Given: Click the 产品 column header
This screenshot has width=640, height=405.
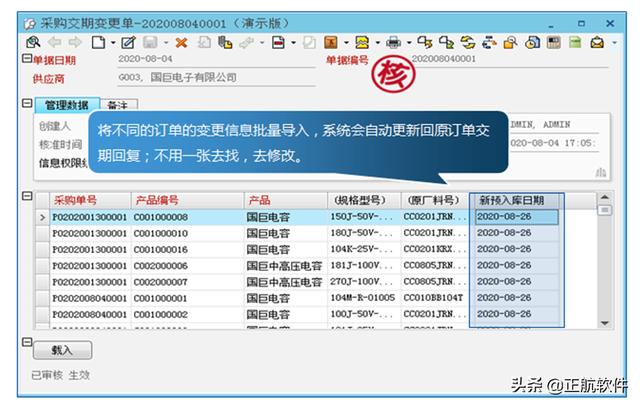Looking at the screenshot, I should coord(286,200).
